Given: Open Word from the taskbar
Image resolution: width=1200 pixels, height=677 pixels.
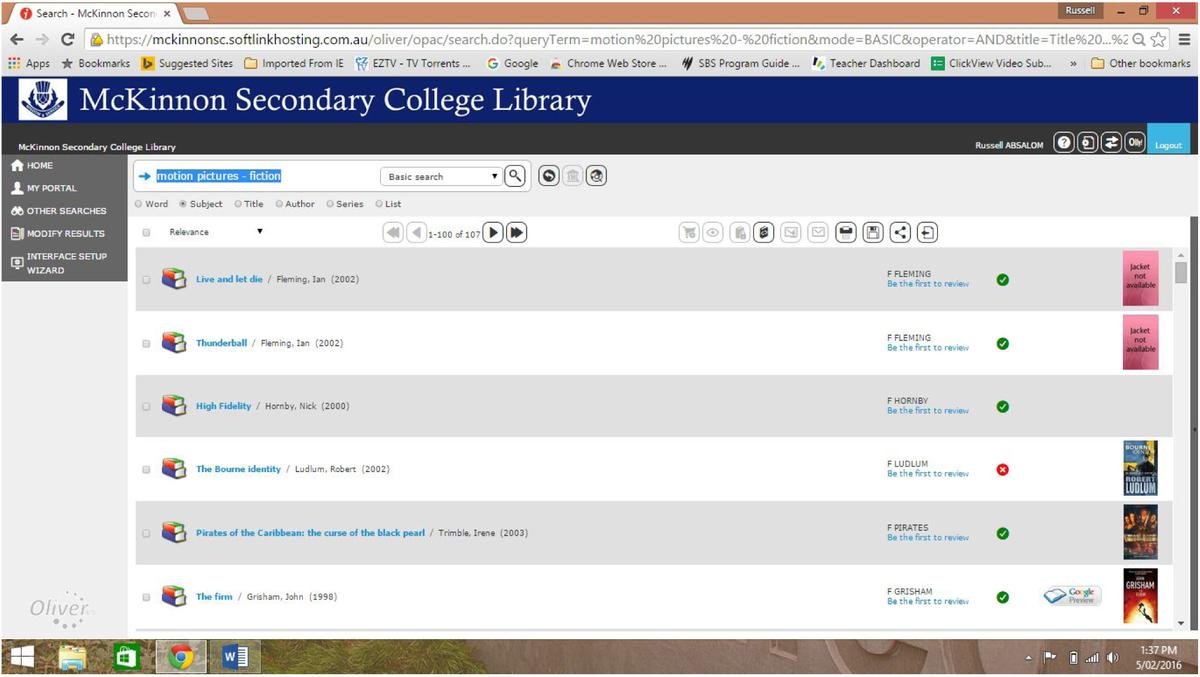Looking at the screenshot, I should (235, 657).
